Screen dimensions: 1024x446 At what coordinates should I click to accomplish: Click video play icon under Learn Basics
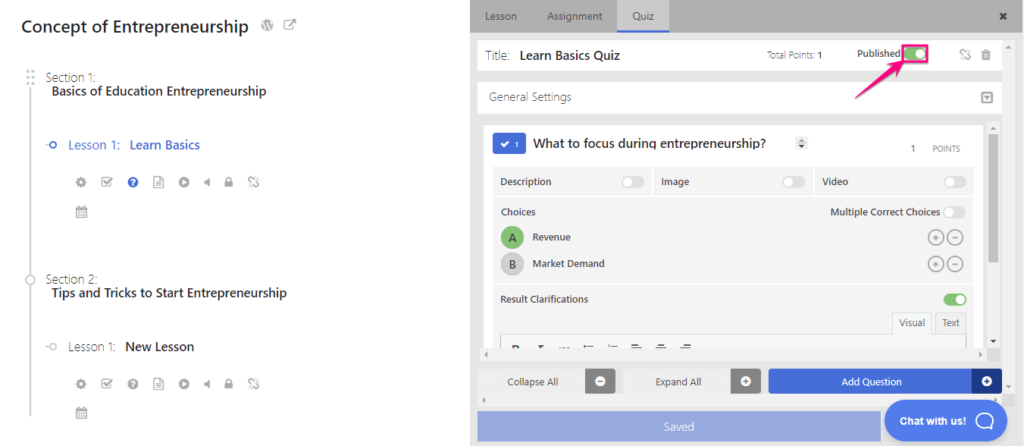point(184,182)
